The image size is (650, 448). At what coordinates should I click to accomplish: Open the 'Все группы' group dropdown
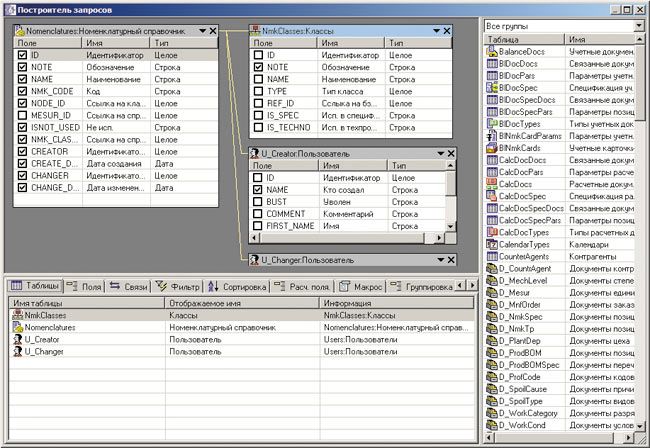[639, 24]
